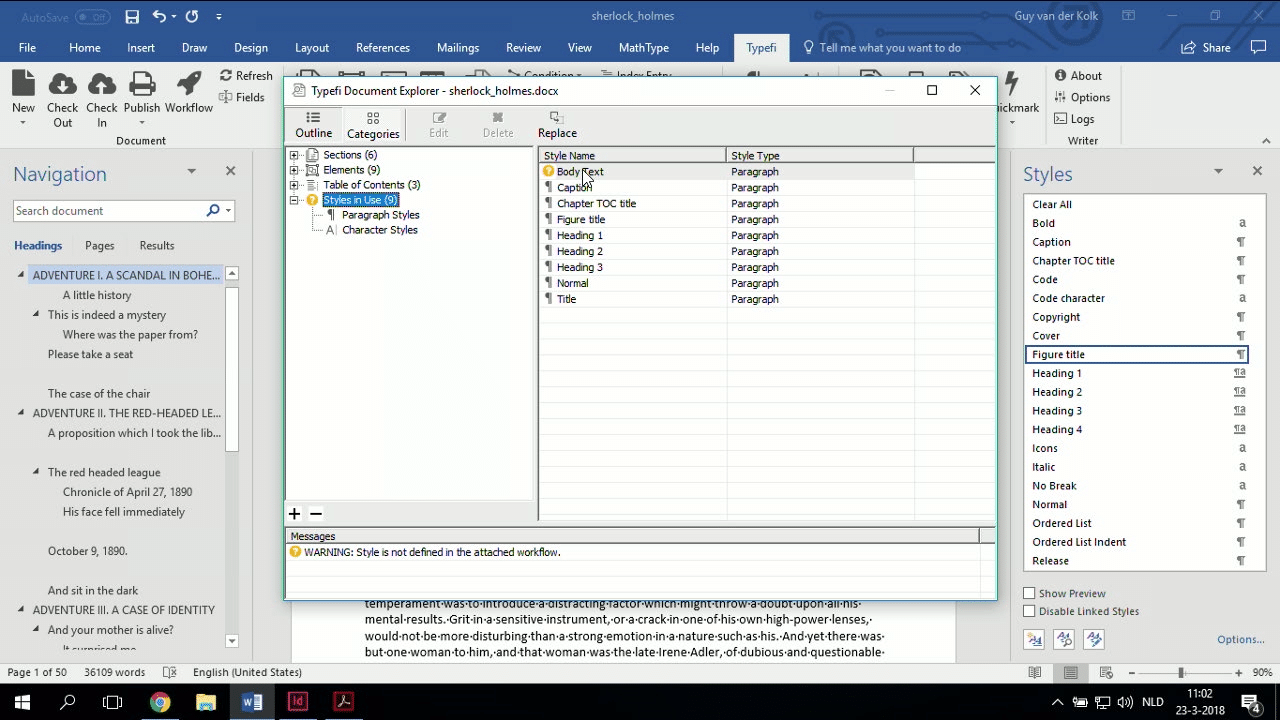
Task: Open the Windows Start menu
Action: pyautogui.click(x=22, y=702)
